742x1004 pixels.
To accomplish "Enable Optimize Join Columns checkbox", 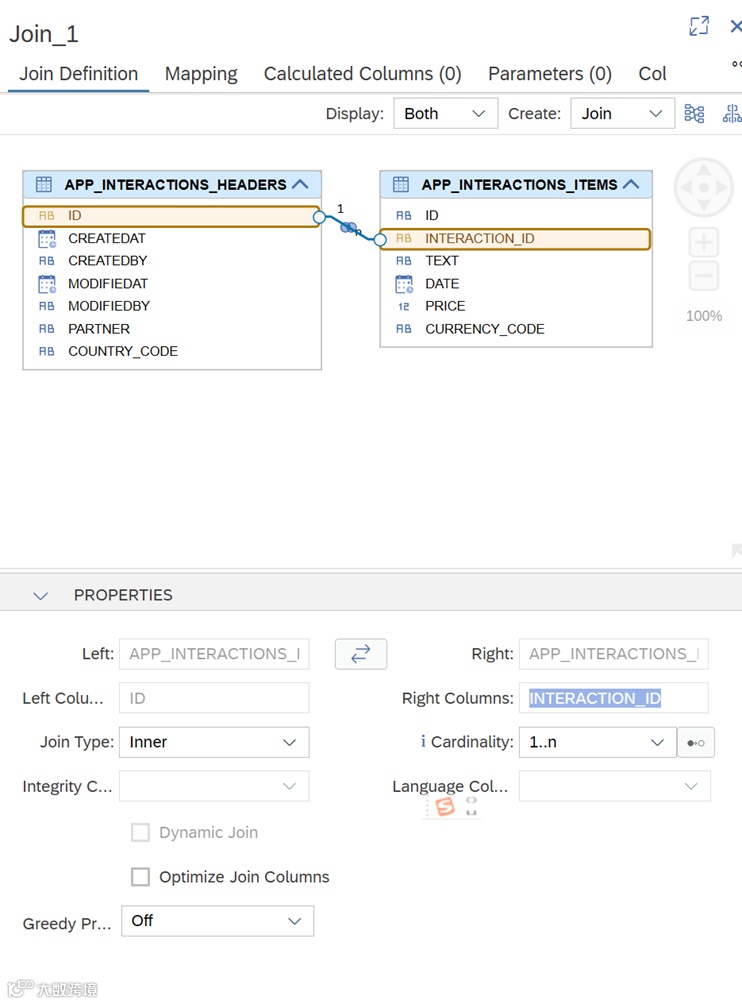I will 141,877.
